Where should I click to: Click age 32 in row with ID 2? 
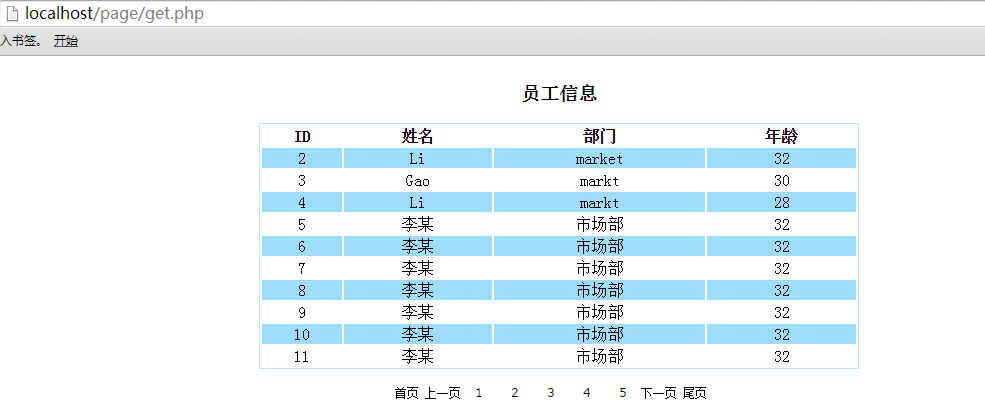781,158
